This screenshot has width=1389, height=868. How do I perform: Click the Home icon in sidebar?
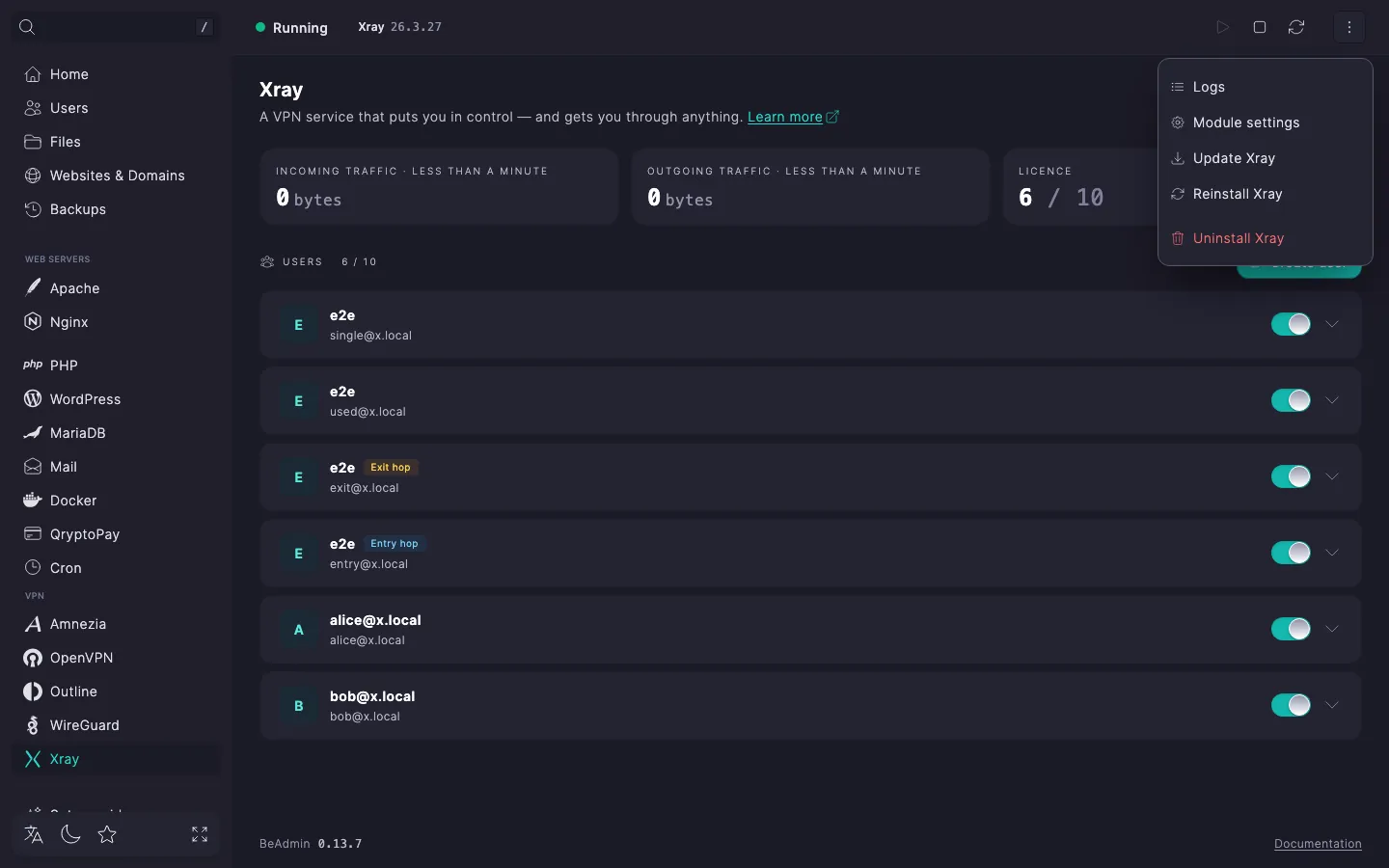[x=33, y=74]
